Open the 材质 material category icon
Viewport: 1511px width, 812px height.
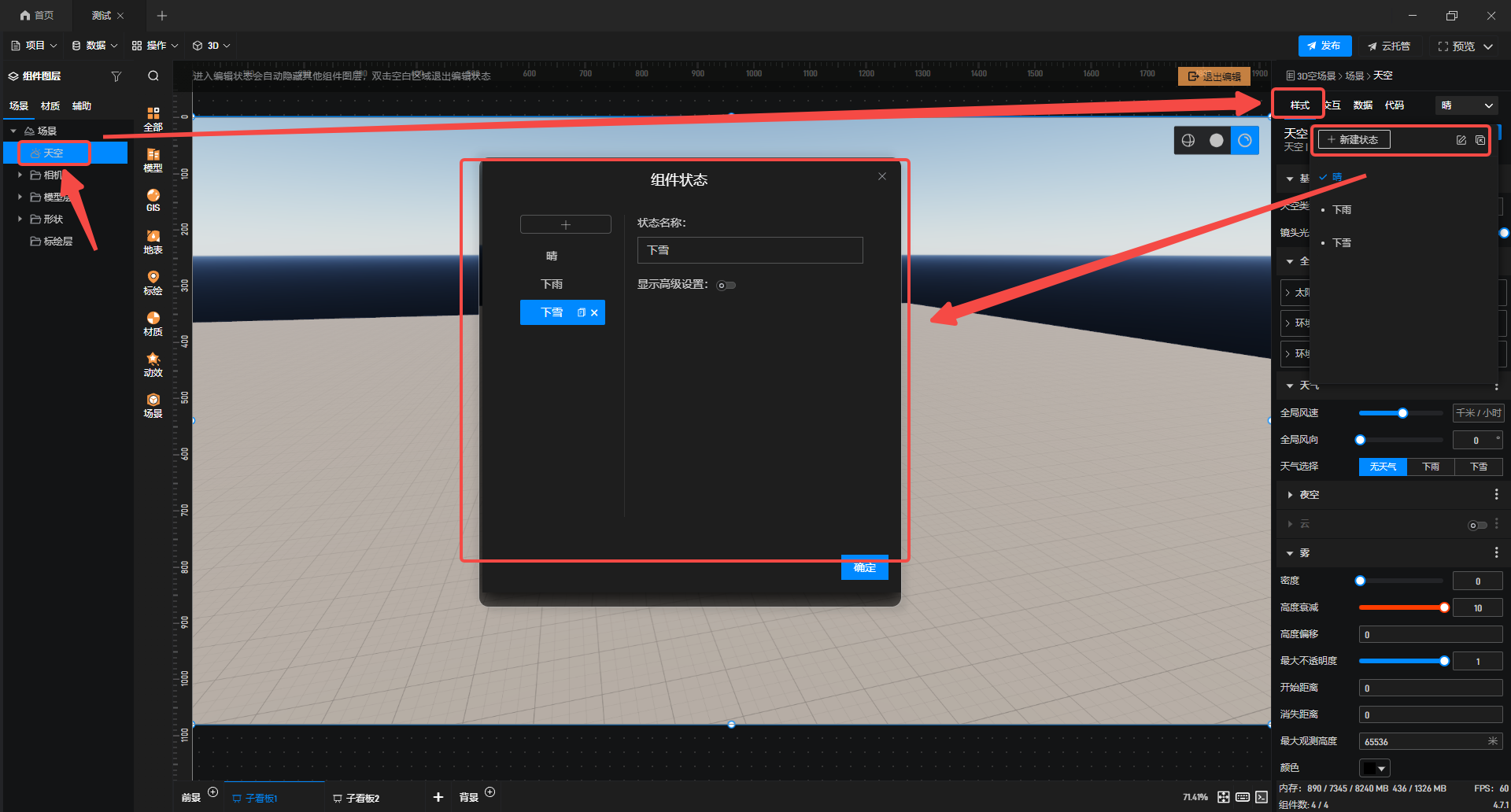click(153, 323)
